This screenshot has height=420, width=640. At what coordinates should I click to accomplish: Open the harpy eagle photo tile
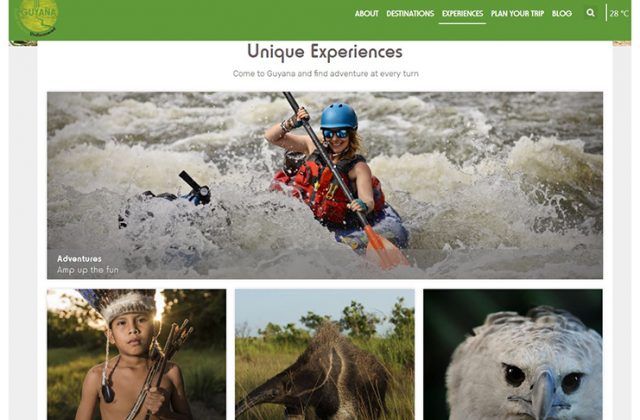pyautogui.click(x=513, y=354)
